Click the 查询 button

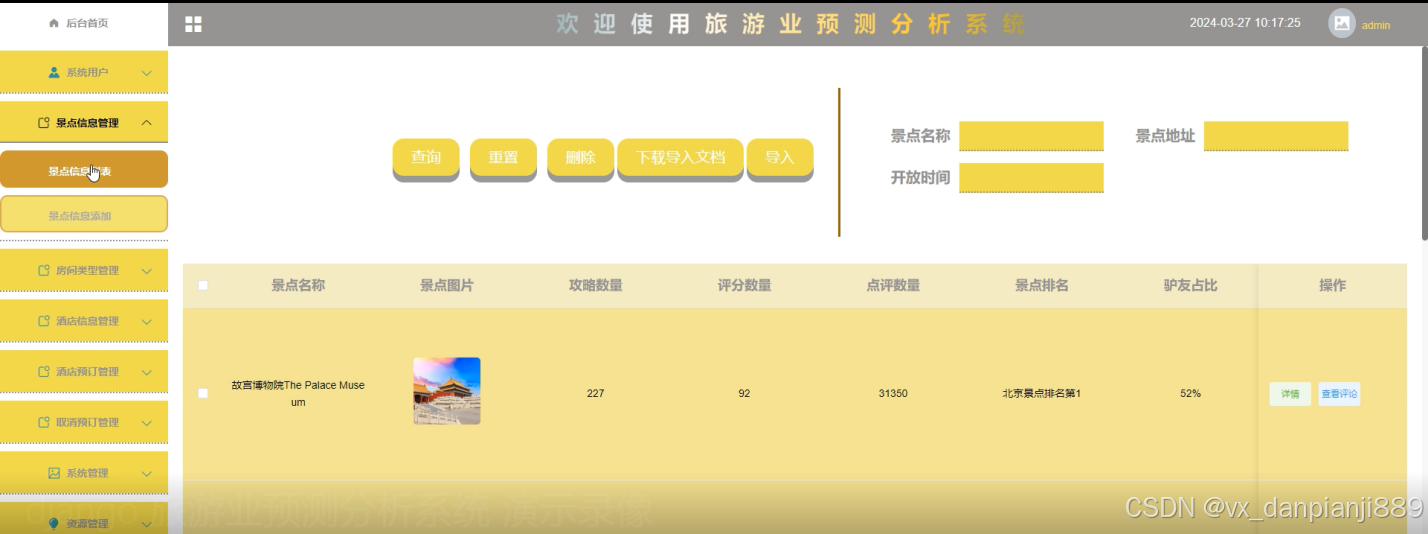[x=426, y=158]
